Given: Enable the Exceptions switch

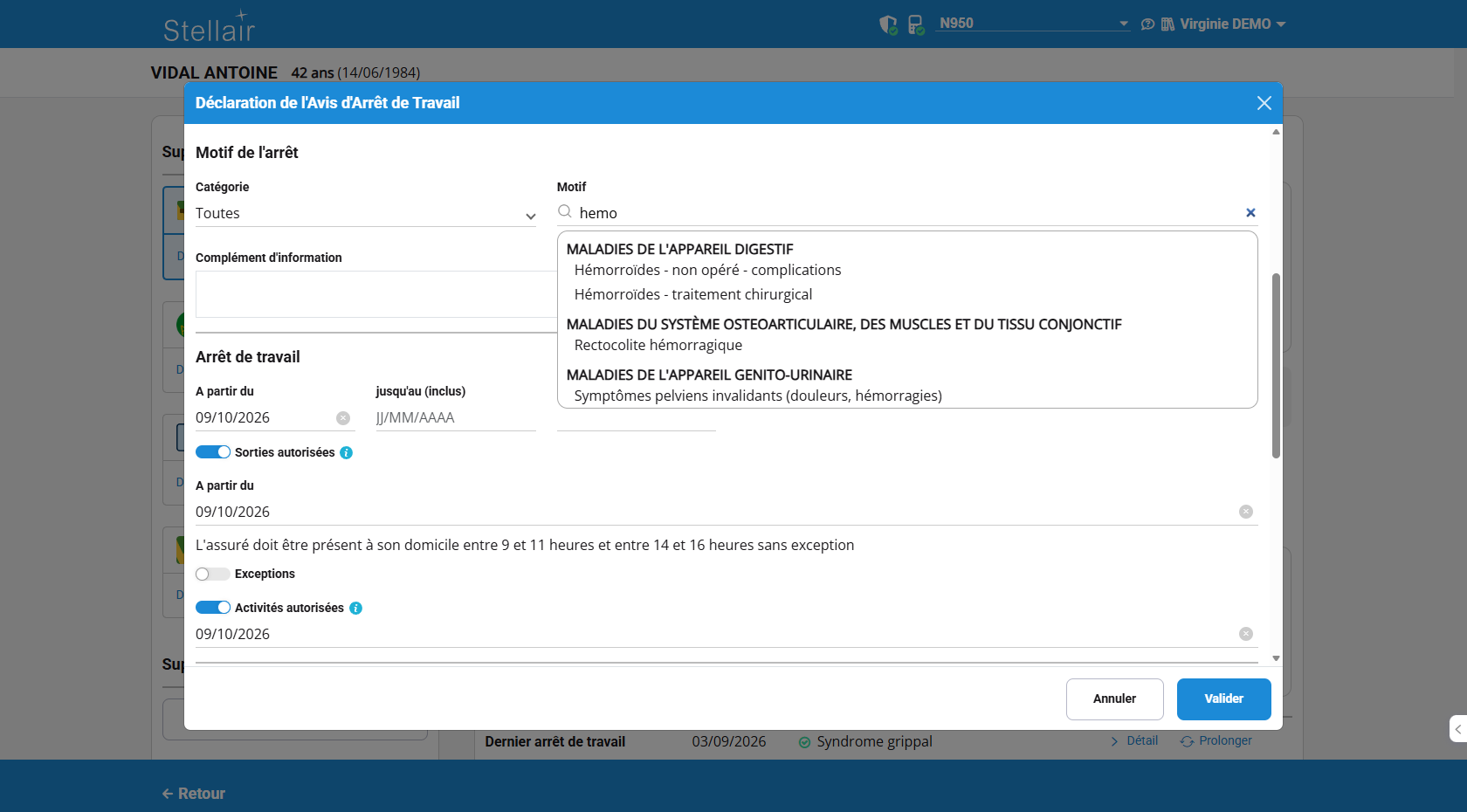Looking at the screenshot, I should point(213,574).
